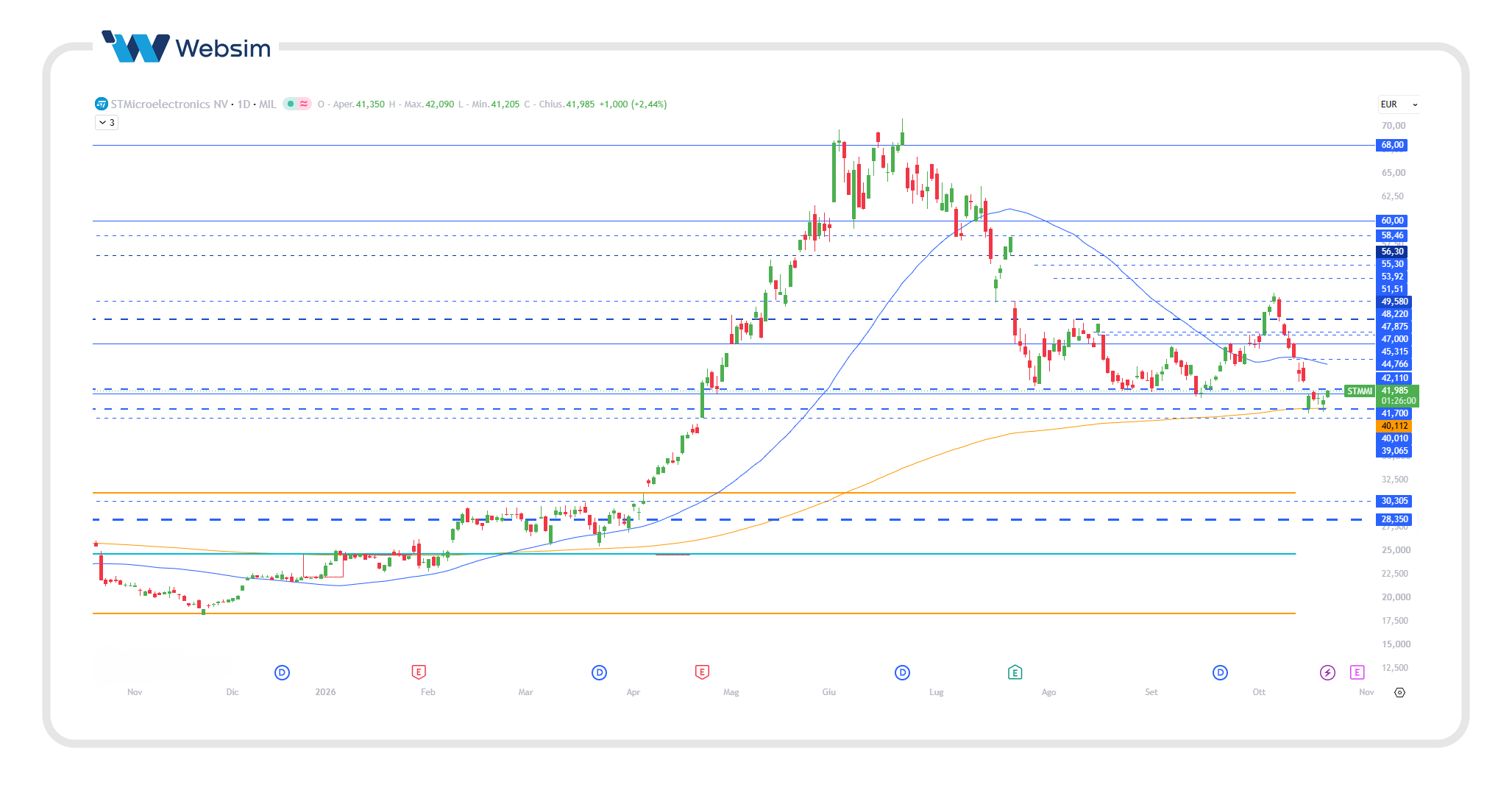This screenshot has height=790, width=1512.
Task: Open the EUR currency dropdown
Action: [x=1399, y=104]
